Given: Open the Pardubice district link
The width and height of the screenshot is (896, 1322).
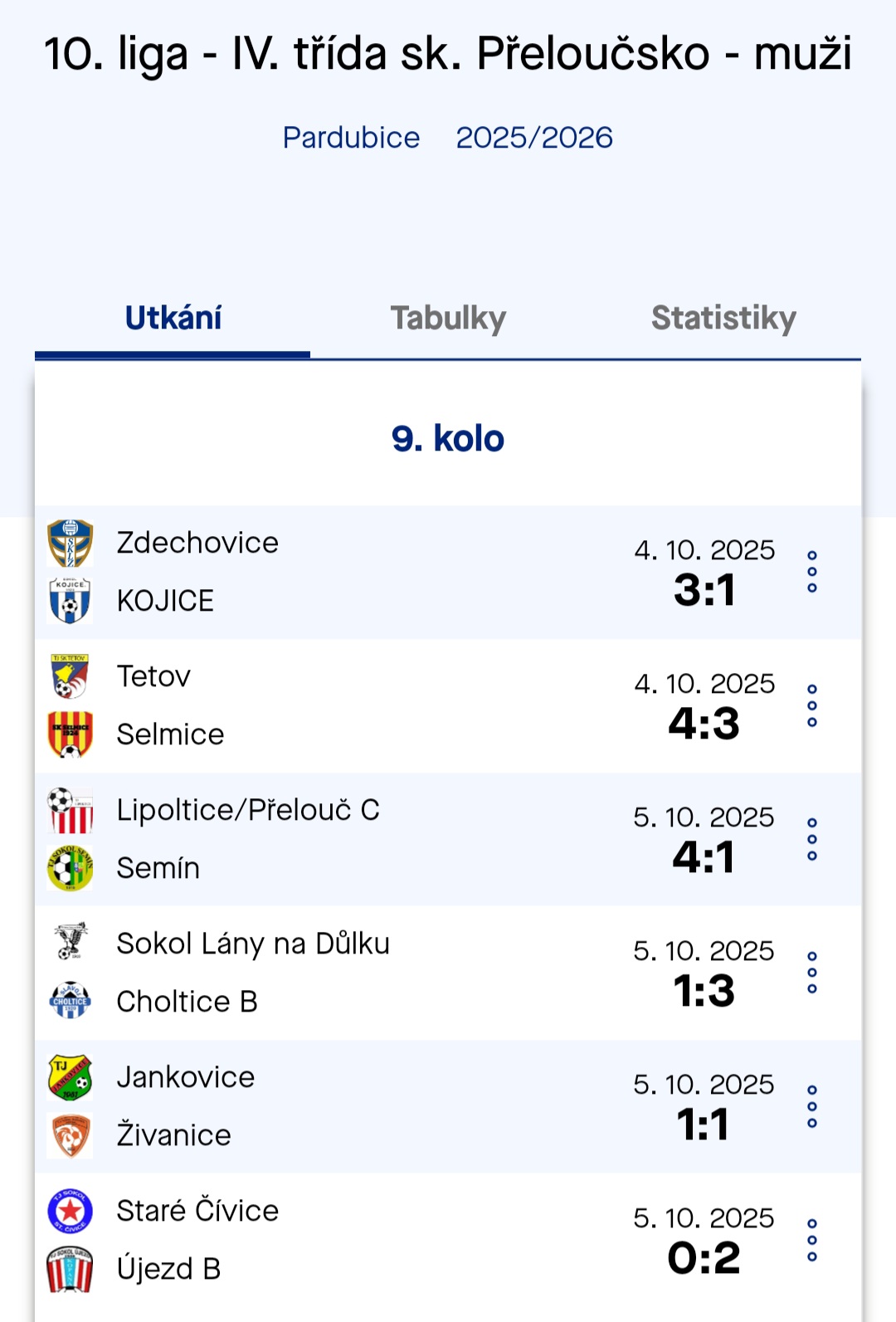Looking at the screenshot, I should pyautogui.click(x=351, y=138).
